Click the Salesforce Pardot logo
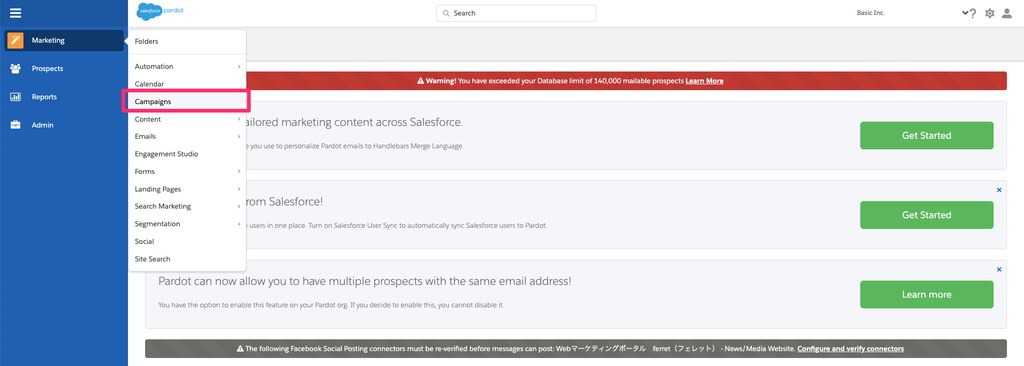Screen dimensions: 1024x366 (160, 12)
